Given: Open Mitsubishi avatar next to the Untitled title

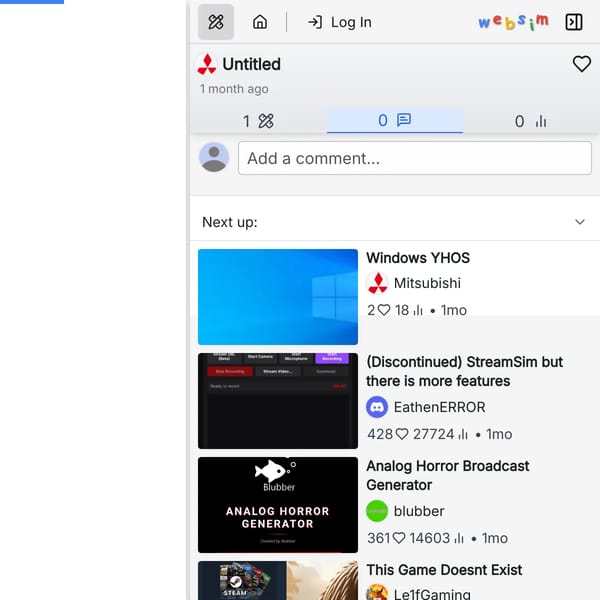Looking at the screenshot, I should [207, 64].
